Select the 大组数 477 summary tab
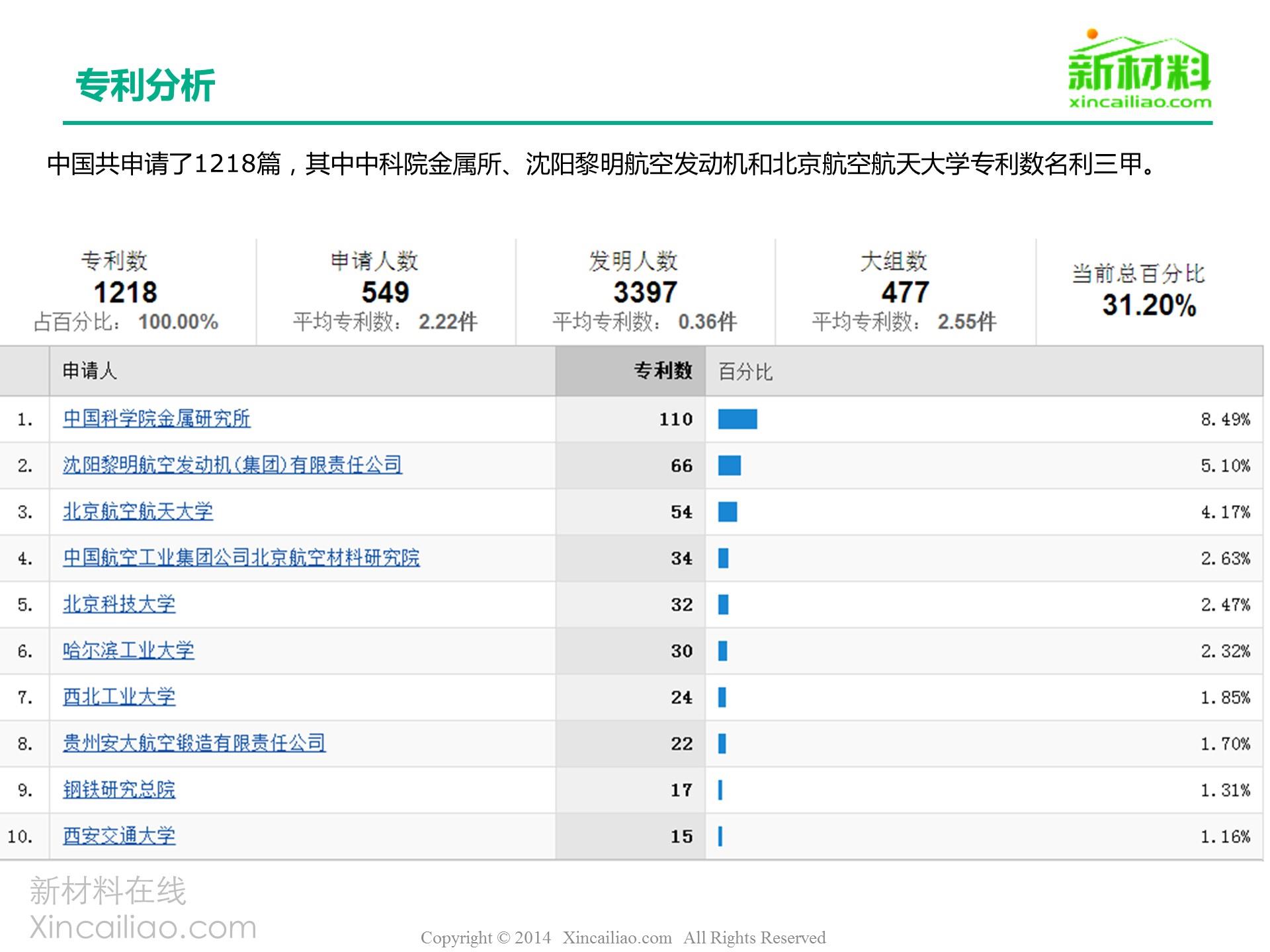The height and width of the screenshot is (952, 1270). [x=904, y=292]
